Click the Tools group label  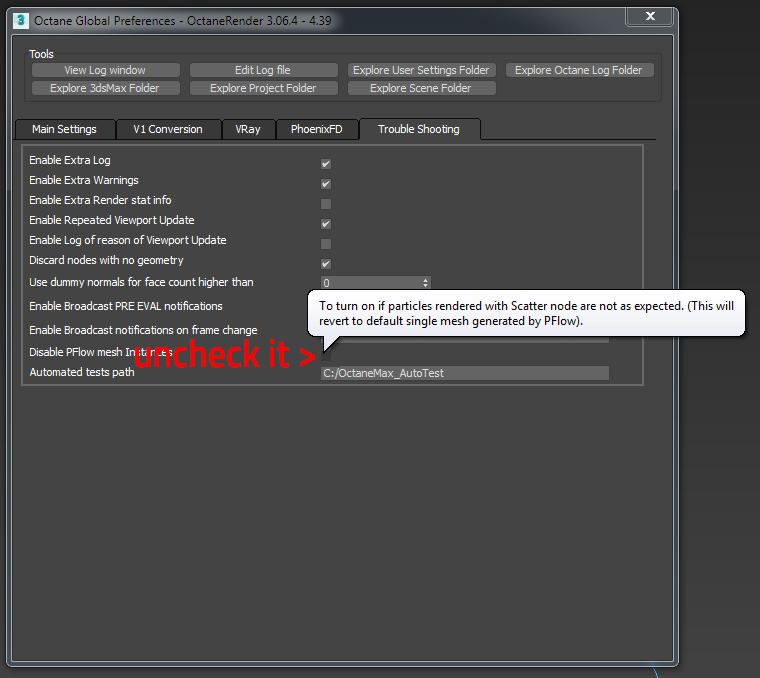tap(41, 54)
